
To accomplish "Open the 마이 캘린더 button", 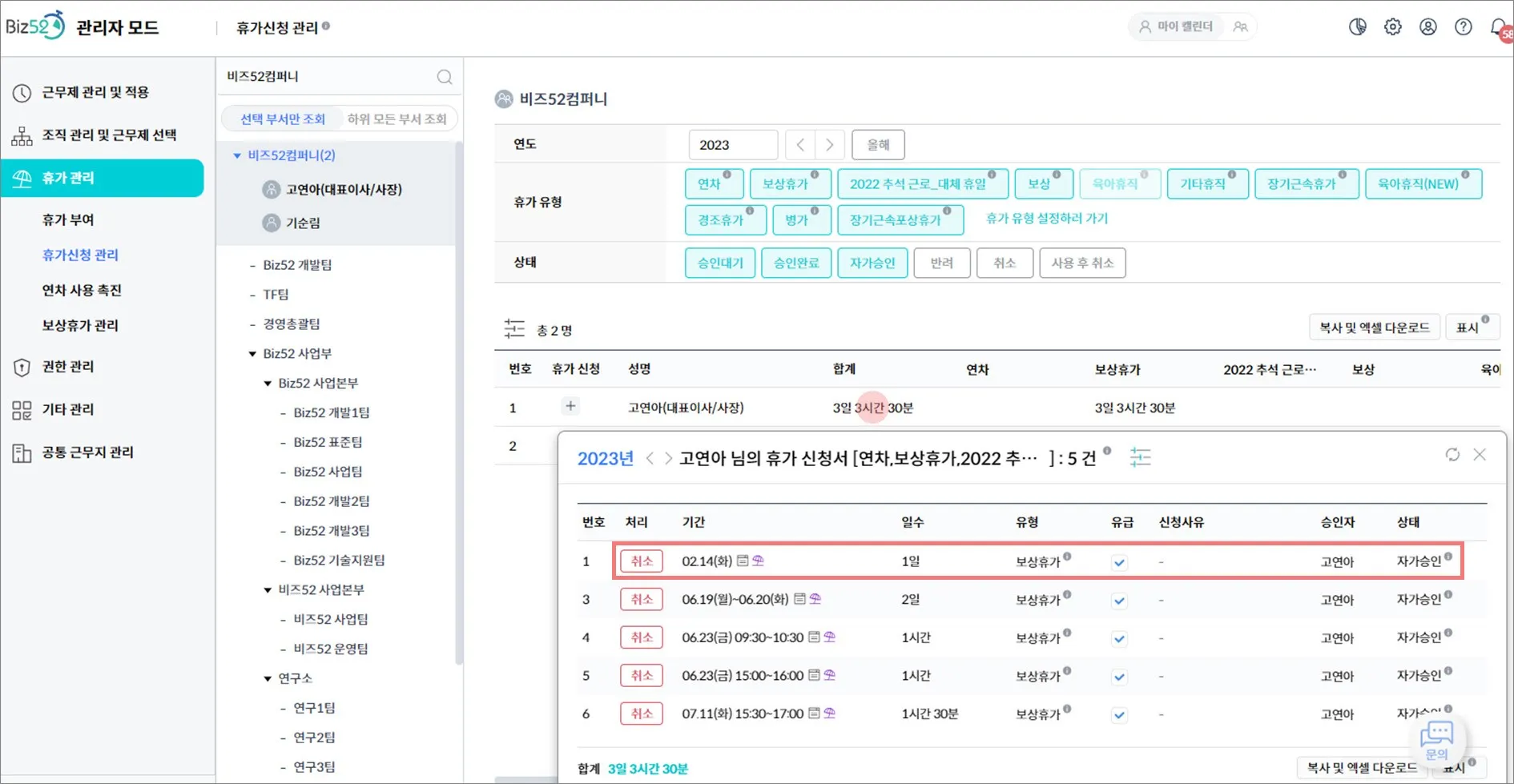I will [1176, 26].
